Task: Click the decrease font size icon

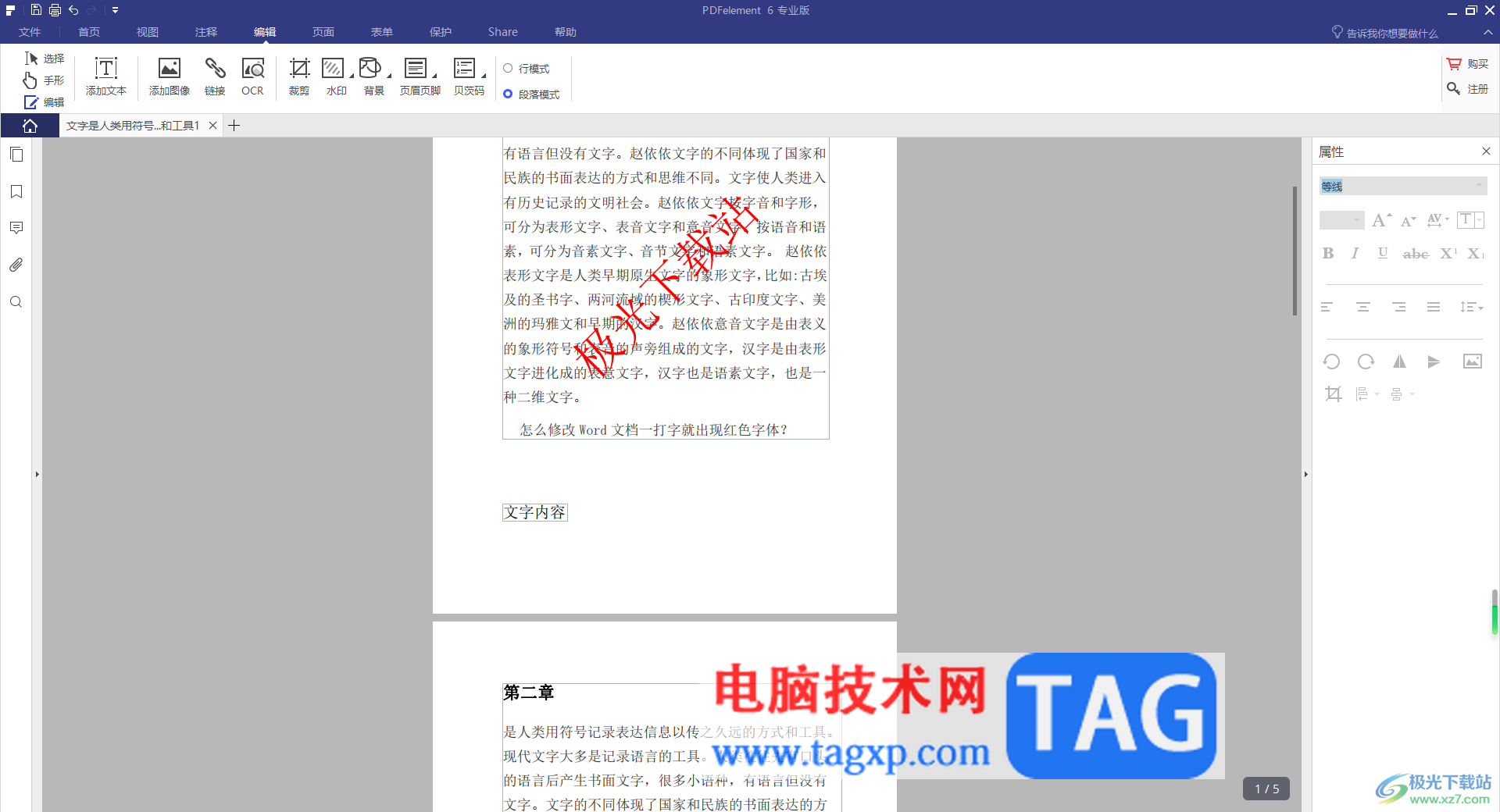Action: [x=1408, y=221]
